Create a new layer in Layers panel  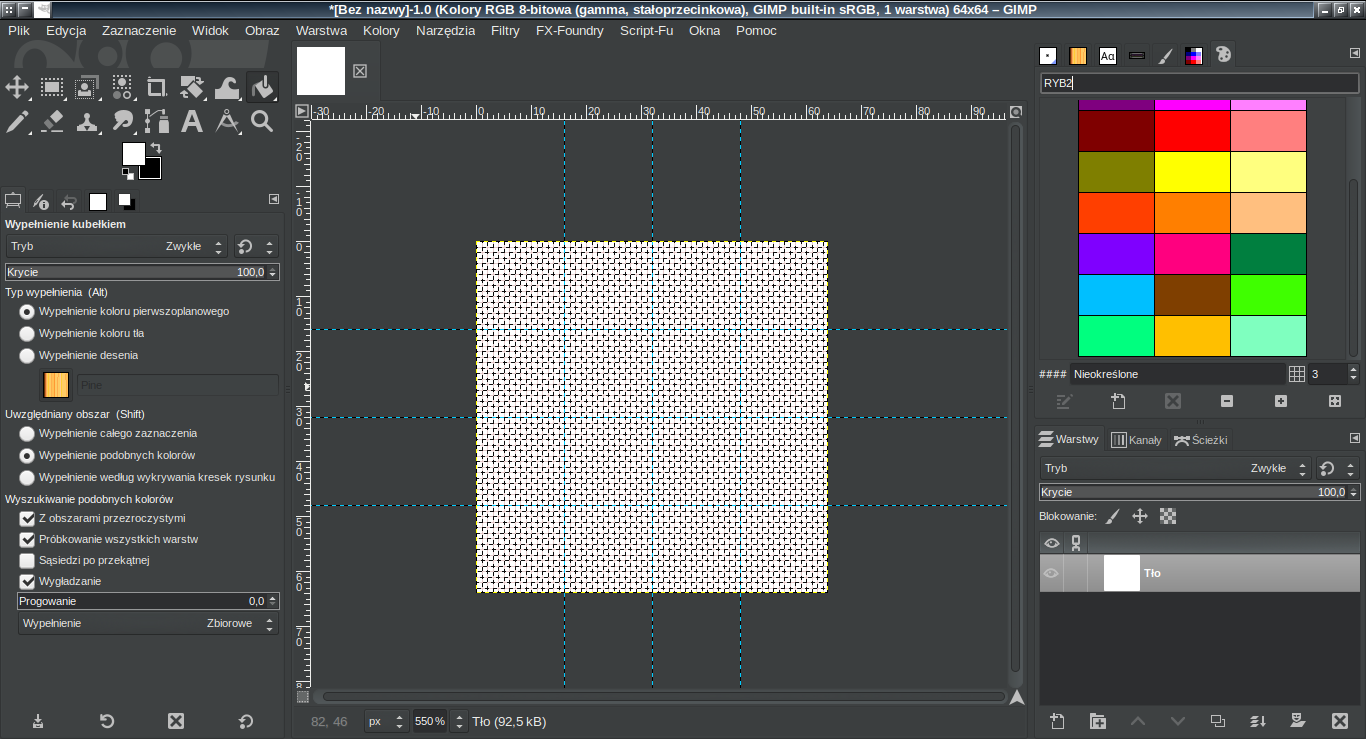tap(1058, 721)
